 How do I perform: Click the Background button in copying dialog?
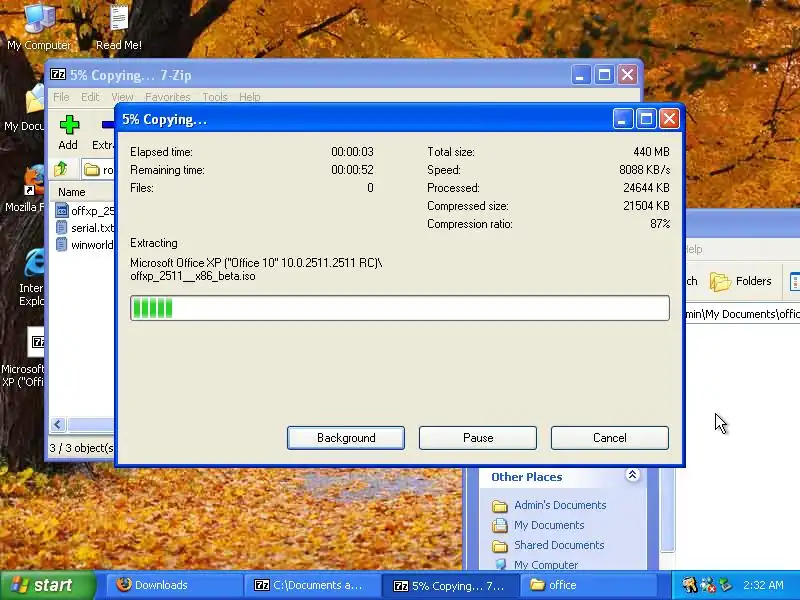coord(346,438)
